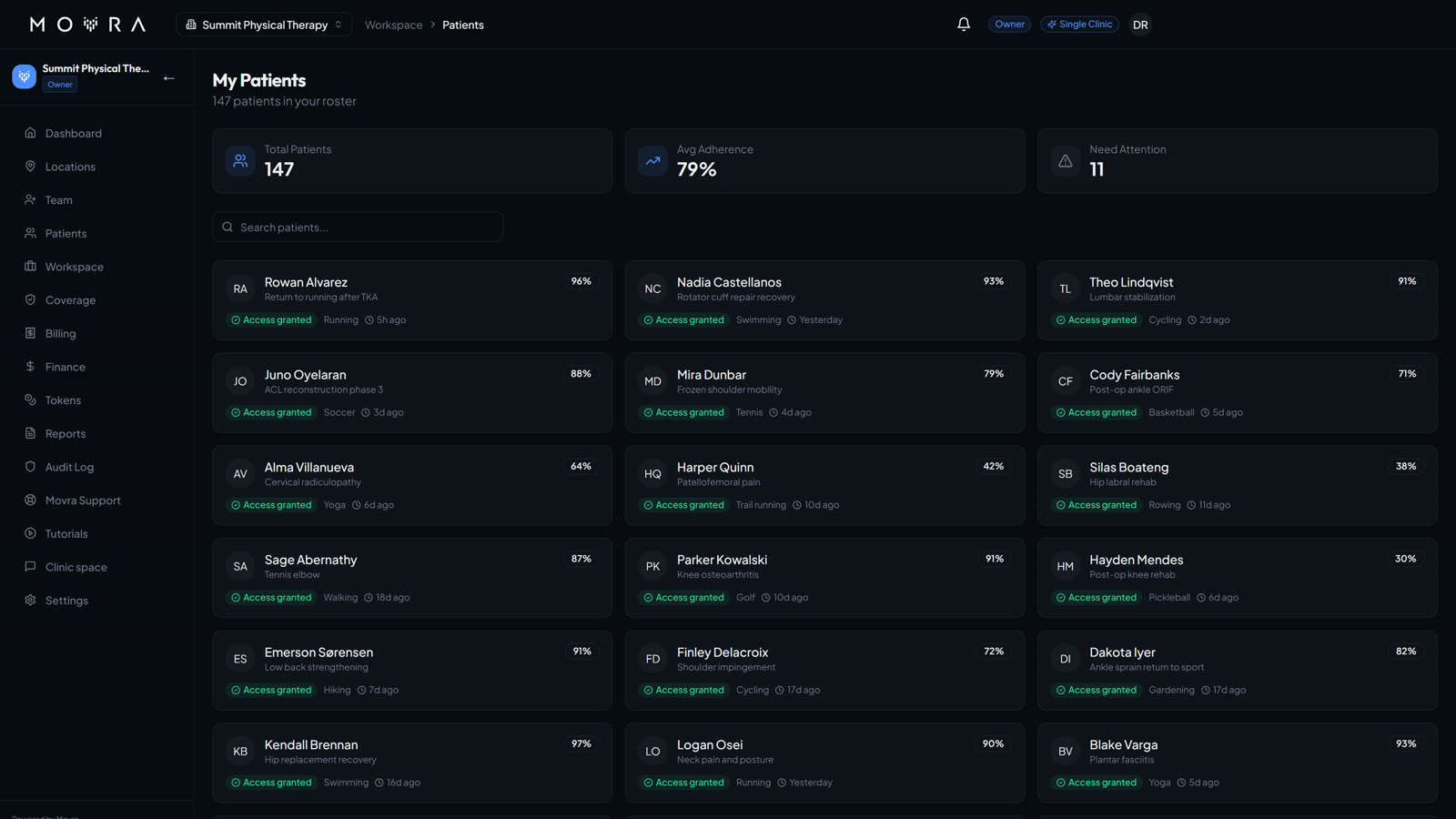
Task: Click the Need Attention warning icon
Action: click(x=1065, y=160)
